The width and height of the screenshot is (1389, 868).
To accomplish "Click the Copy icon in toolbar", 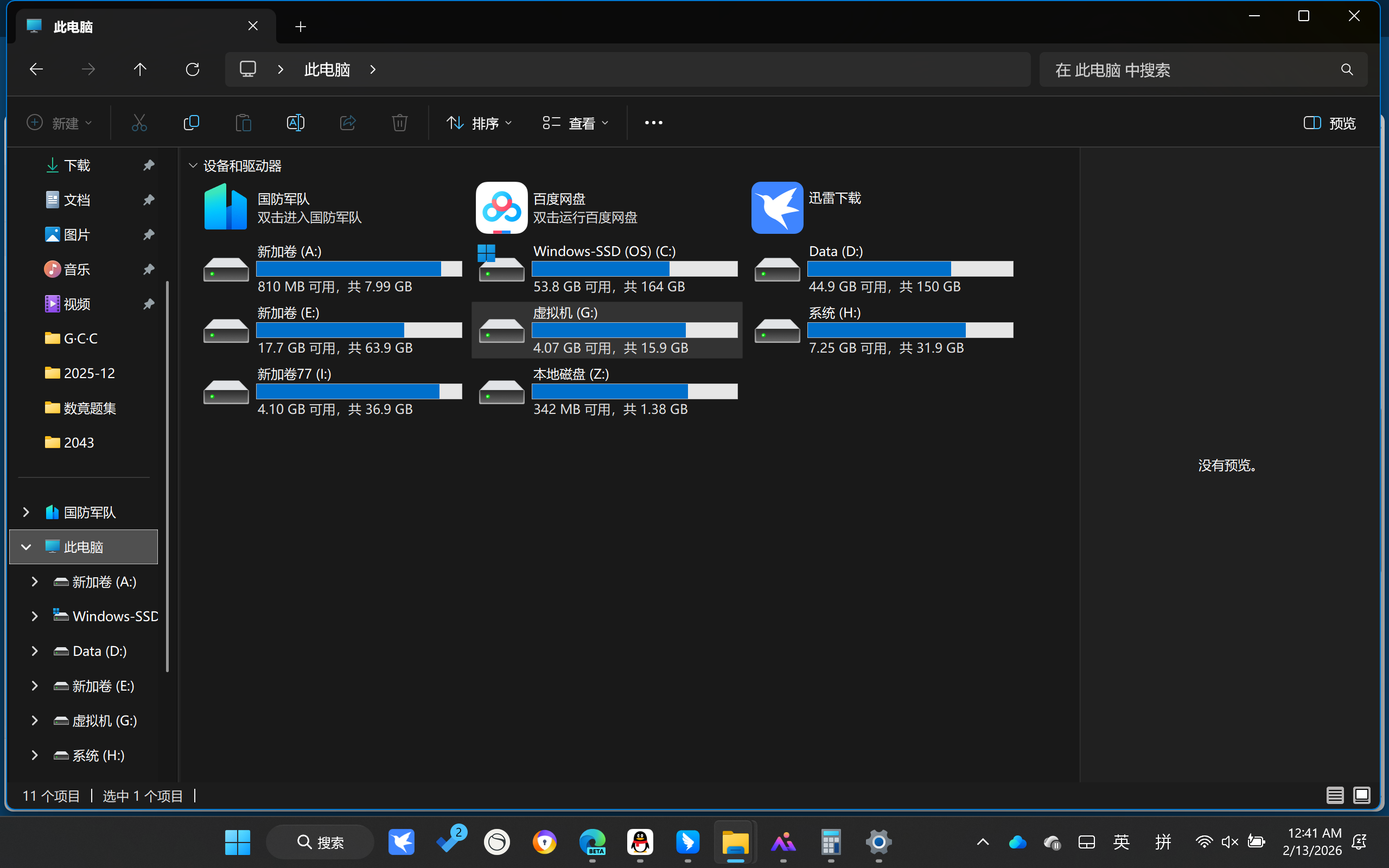I will [191, 123].
